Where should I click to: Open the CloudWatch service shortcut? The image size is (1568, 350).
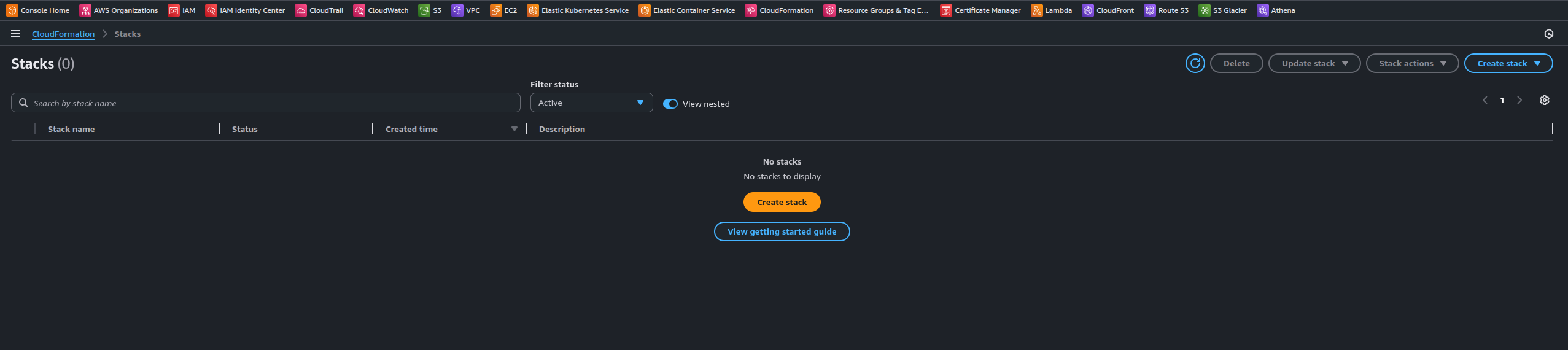(381, 10)
